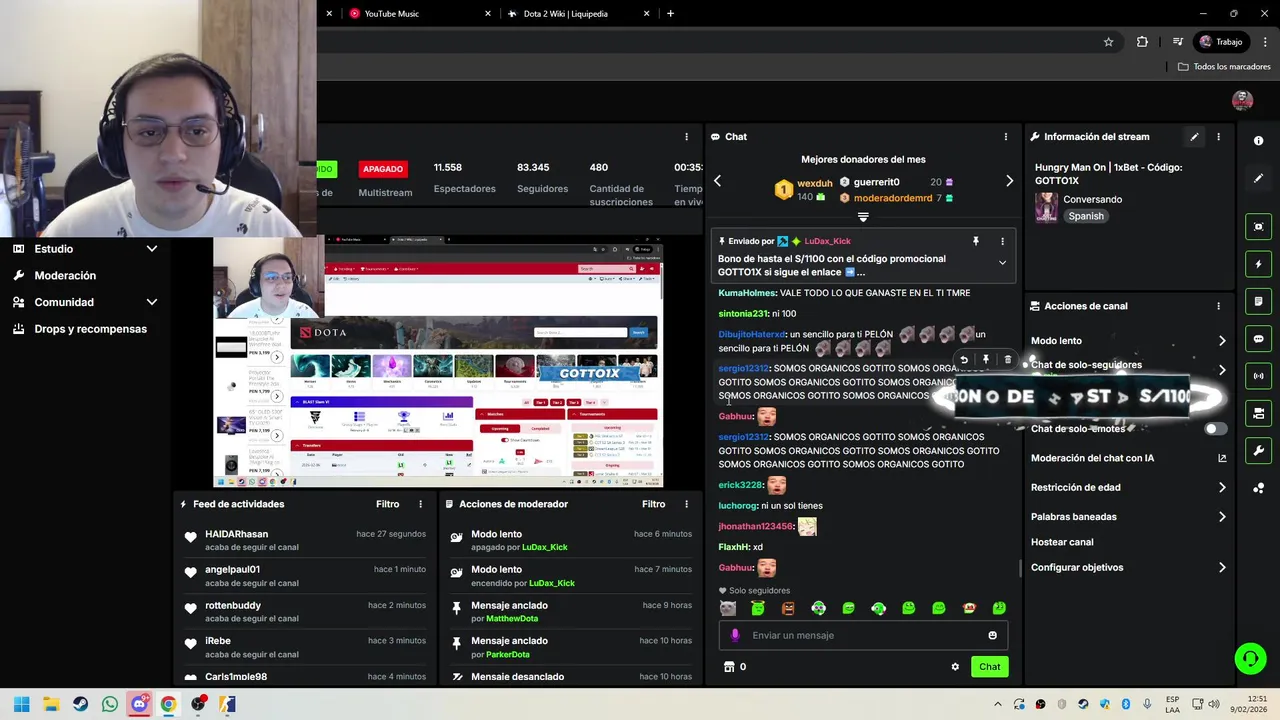Click the stream preview thumbnail

pos(439,362)
